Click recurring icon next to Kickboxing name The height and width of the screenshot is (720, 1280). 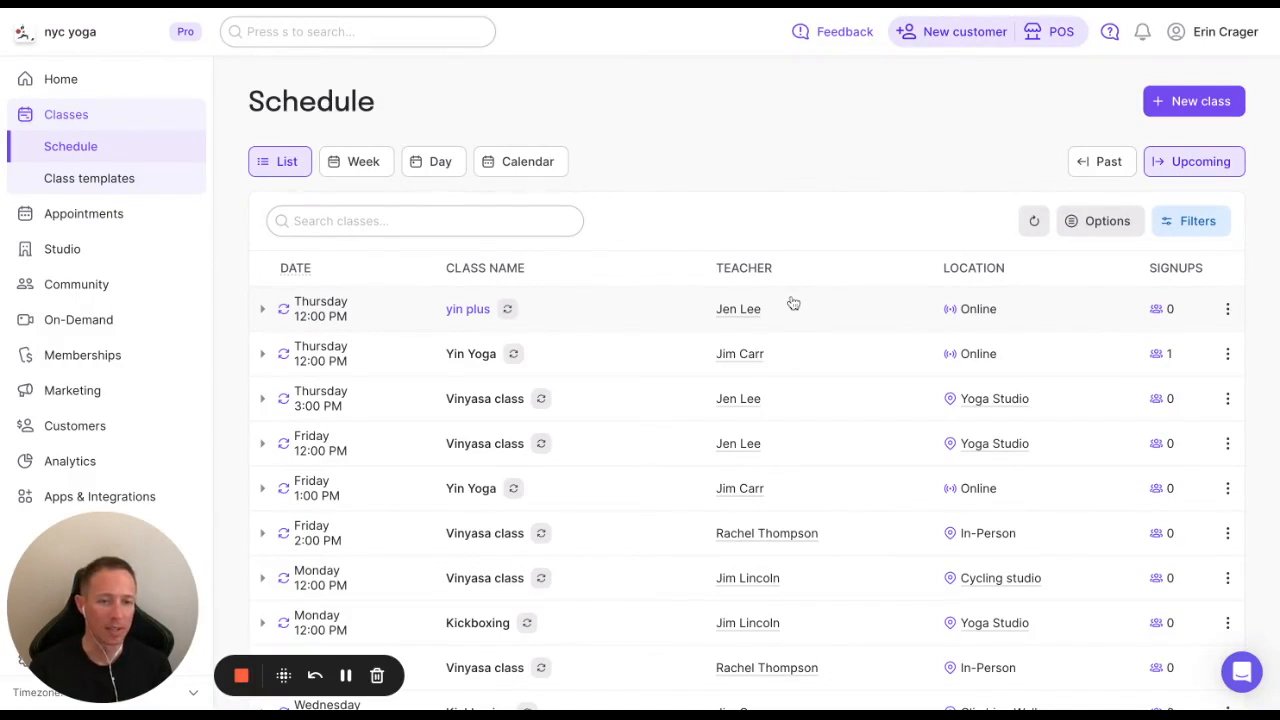point(527,623)
